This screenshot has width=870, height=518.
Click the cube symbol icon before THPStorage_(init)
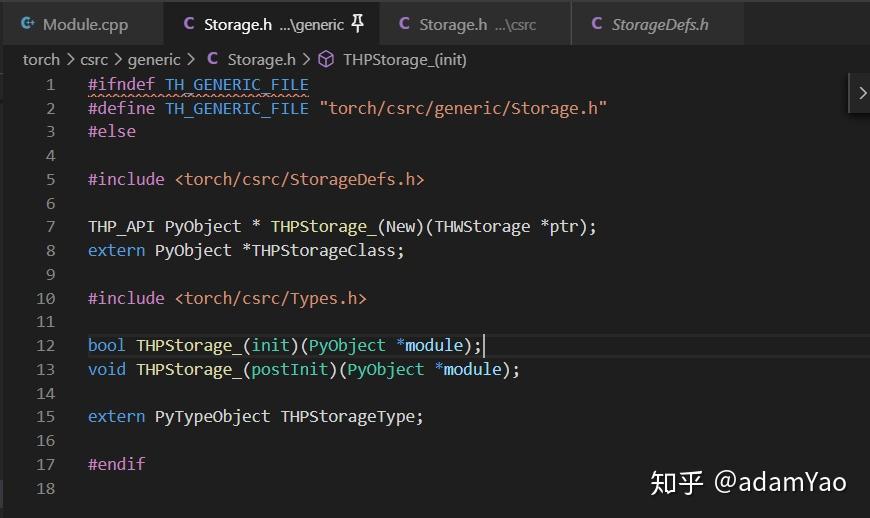coord(325,59)
